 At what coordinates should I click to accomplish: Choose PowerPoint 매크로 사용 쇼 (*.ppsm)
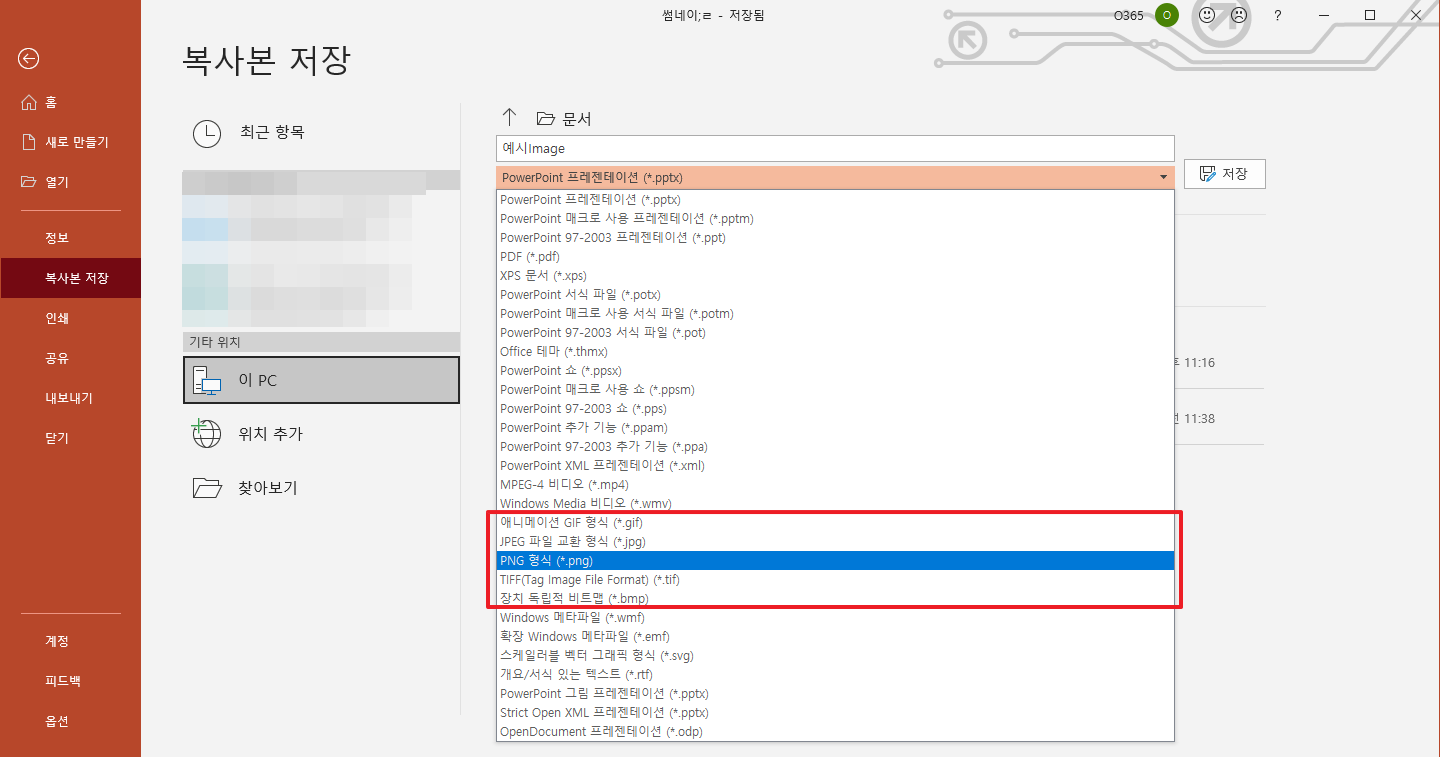pos(835,390)
